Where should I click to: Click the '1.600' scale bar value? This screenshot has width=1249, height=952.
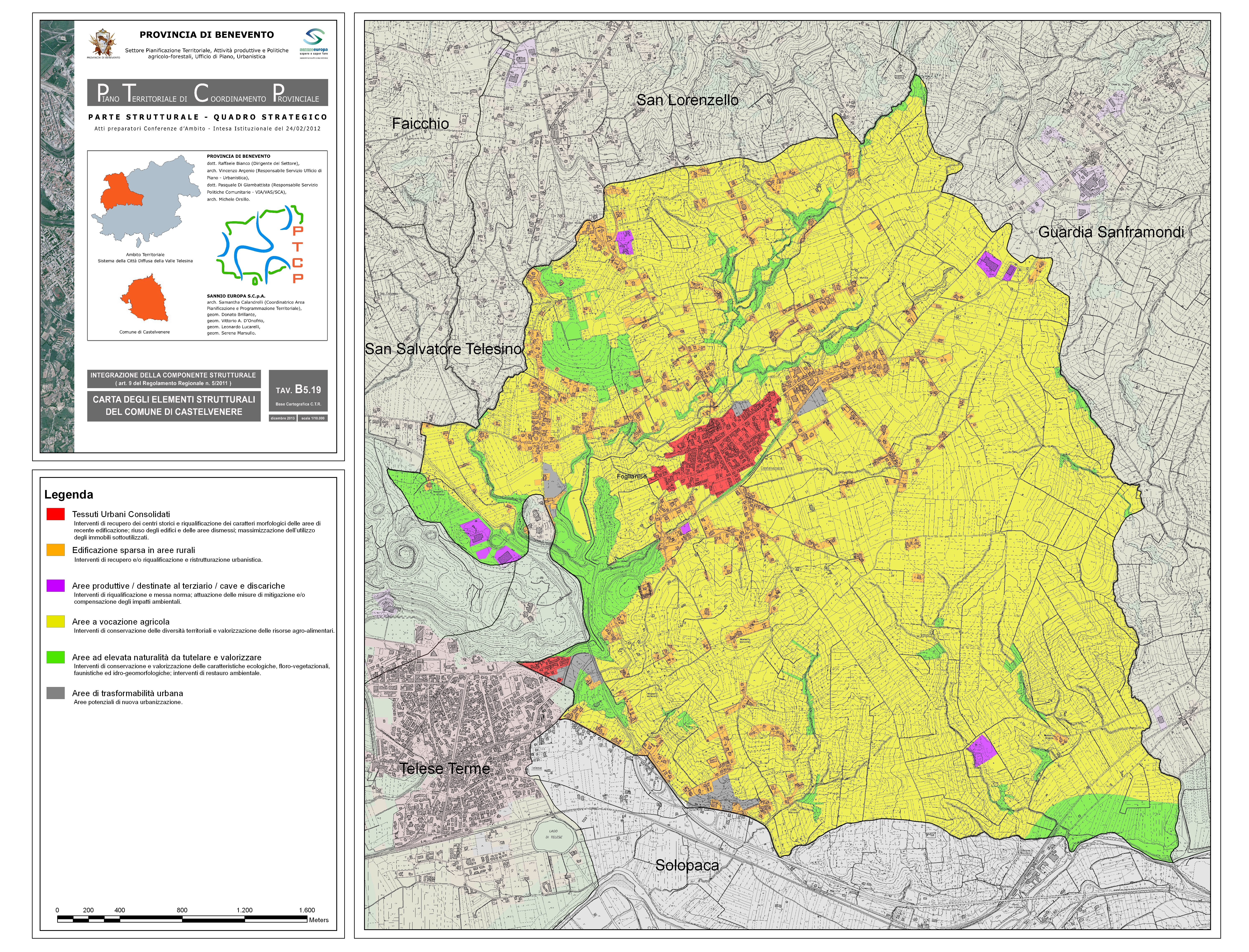click(x=307, y=910)
